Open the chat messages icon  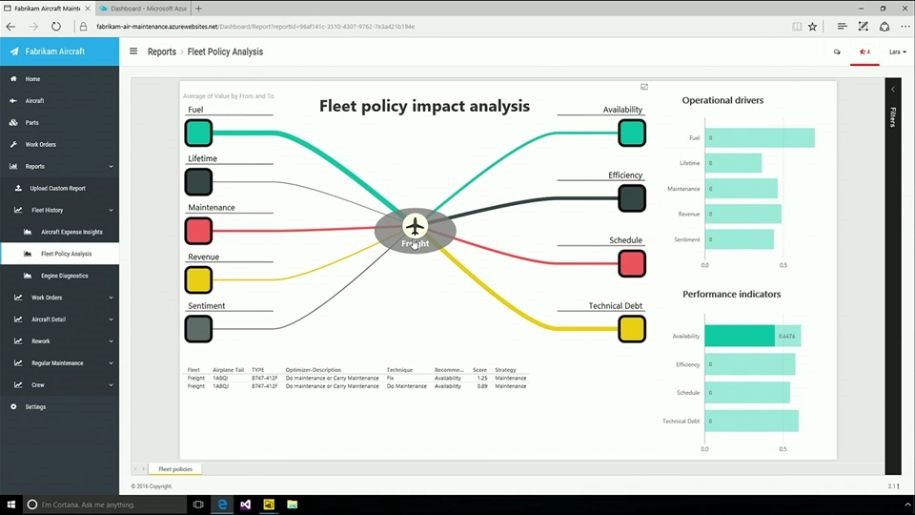pyautogui.click(x=837, y=52)
